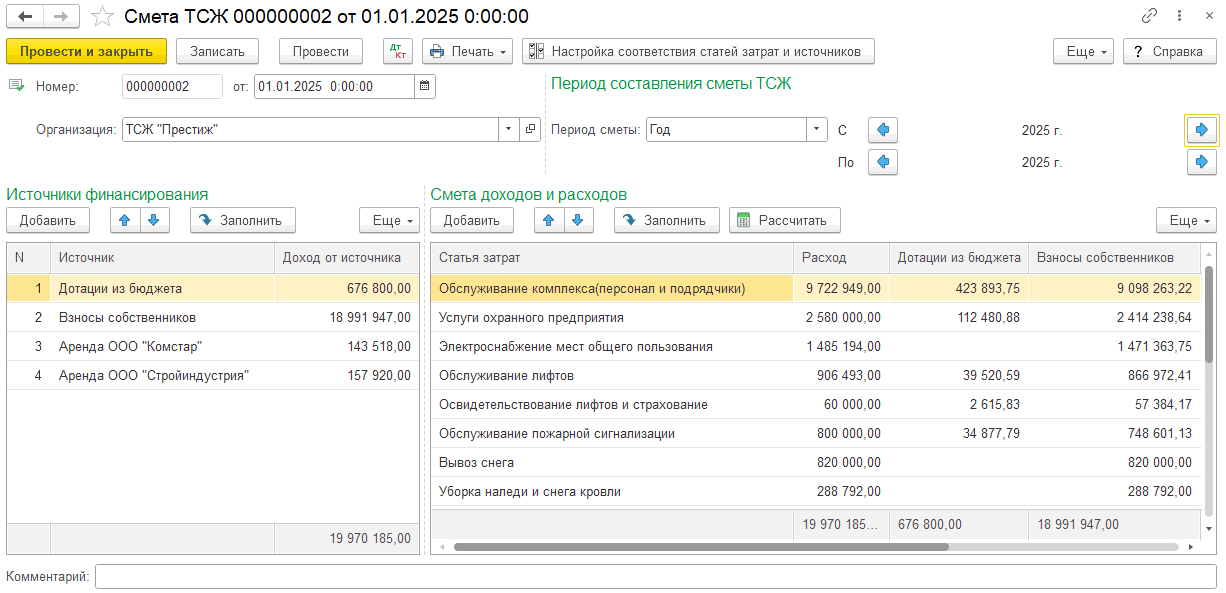Open Еще menu in Источники финансирования
The image size is (1226, 593).
click(x=389, y=220)
